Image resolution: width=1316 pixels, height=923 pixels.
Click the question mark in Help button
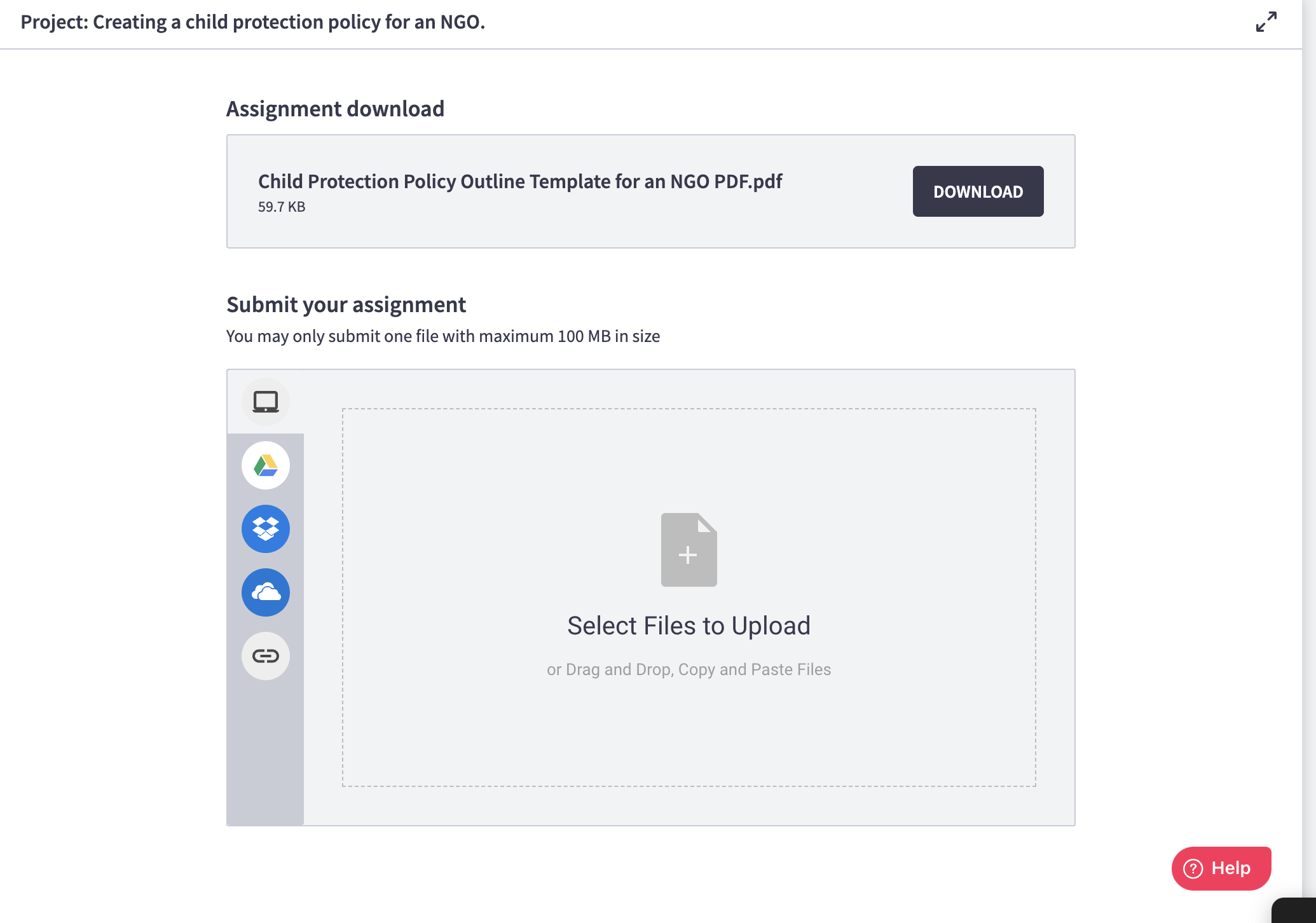(x=1193, y=868)
